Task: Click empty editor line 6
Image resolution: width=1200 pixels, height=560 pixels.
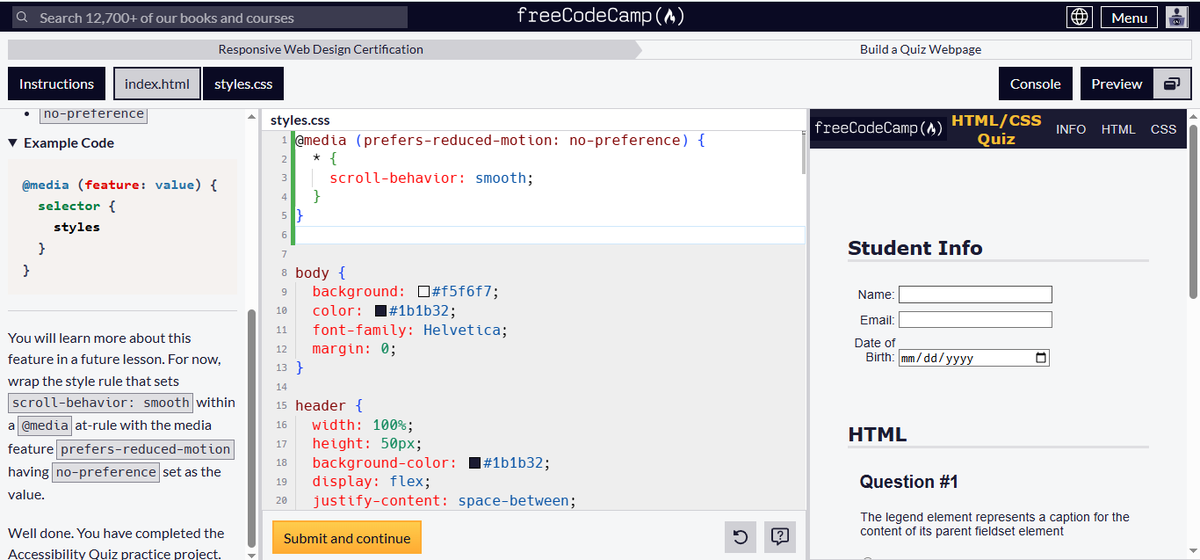Action: click(x=548, y=235)
